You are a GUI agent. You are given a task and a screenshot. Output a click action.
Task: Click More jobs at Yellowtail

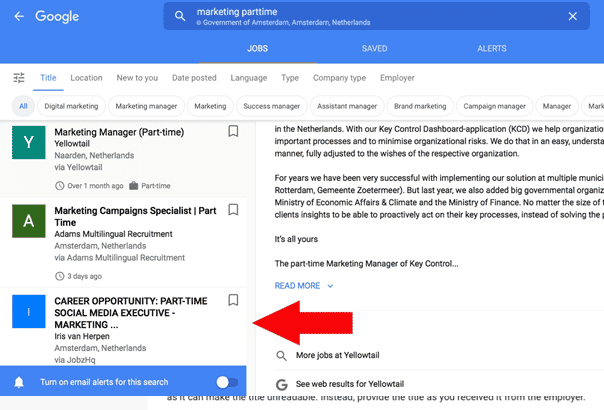click(x=338, y=355)
